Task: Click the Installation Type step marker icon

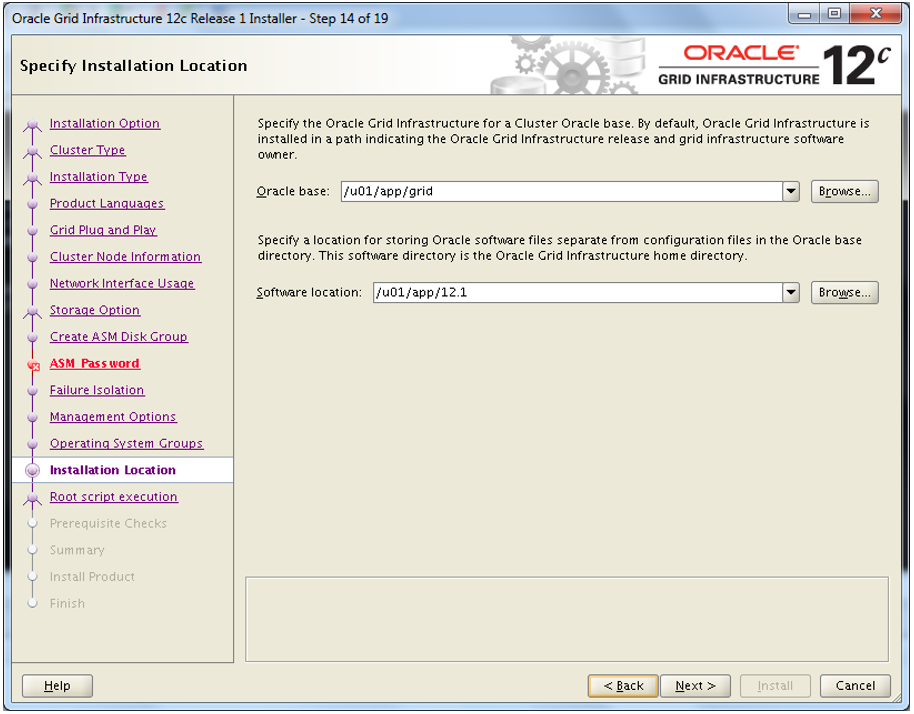Action: (x=33, y=179)
